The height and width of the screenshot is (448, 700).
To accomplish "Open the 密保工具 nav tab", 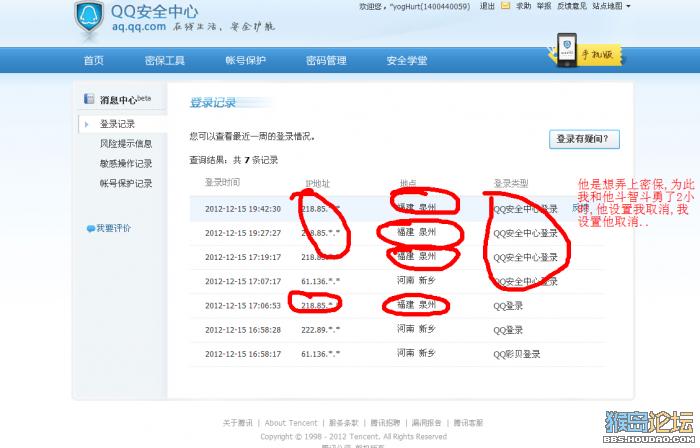I will click(x=165, y=60).
